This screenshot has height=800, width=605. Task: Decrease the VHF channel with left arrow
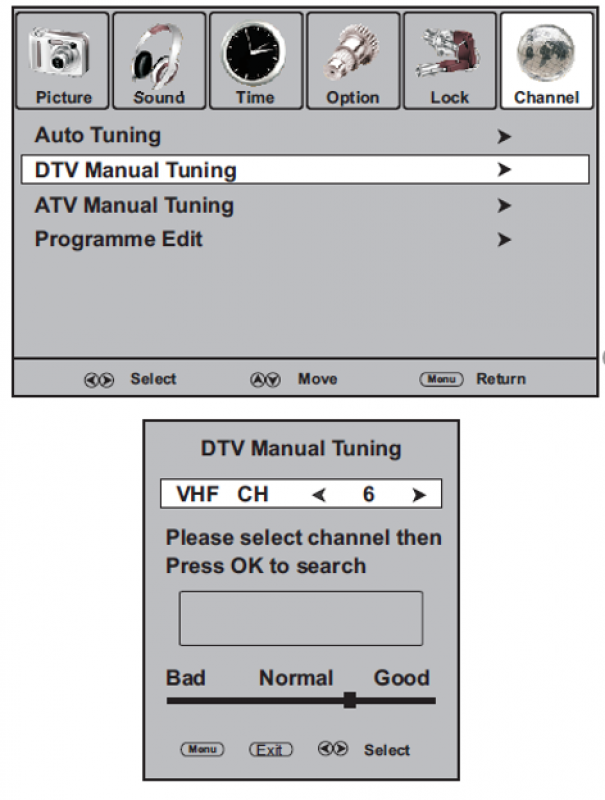click(x=319, y=494)
